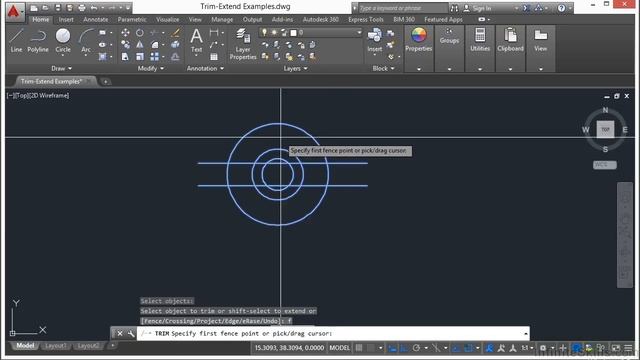Expand the Annotation panel
640x360 pixels.
205,68
